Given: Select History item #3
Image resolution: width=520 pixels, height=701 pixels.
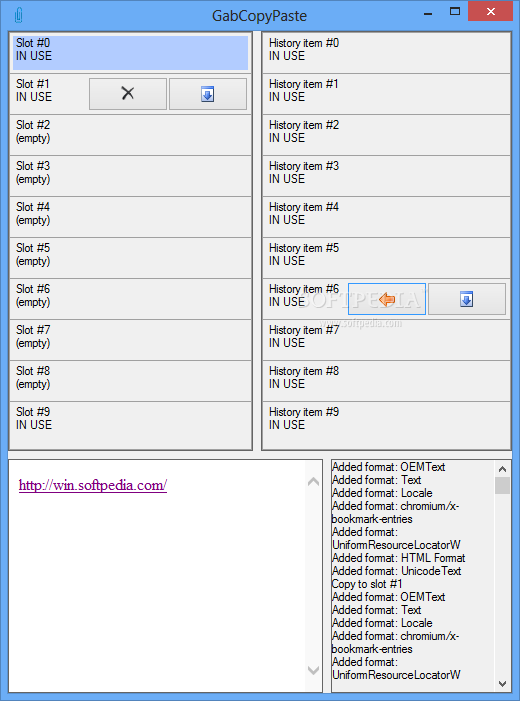Looking at the screenshot, I should (x=386, y=176).
